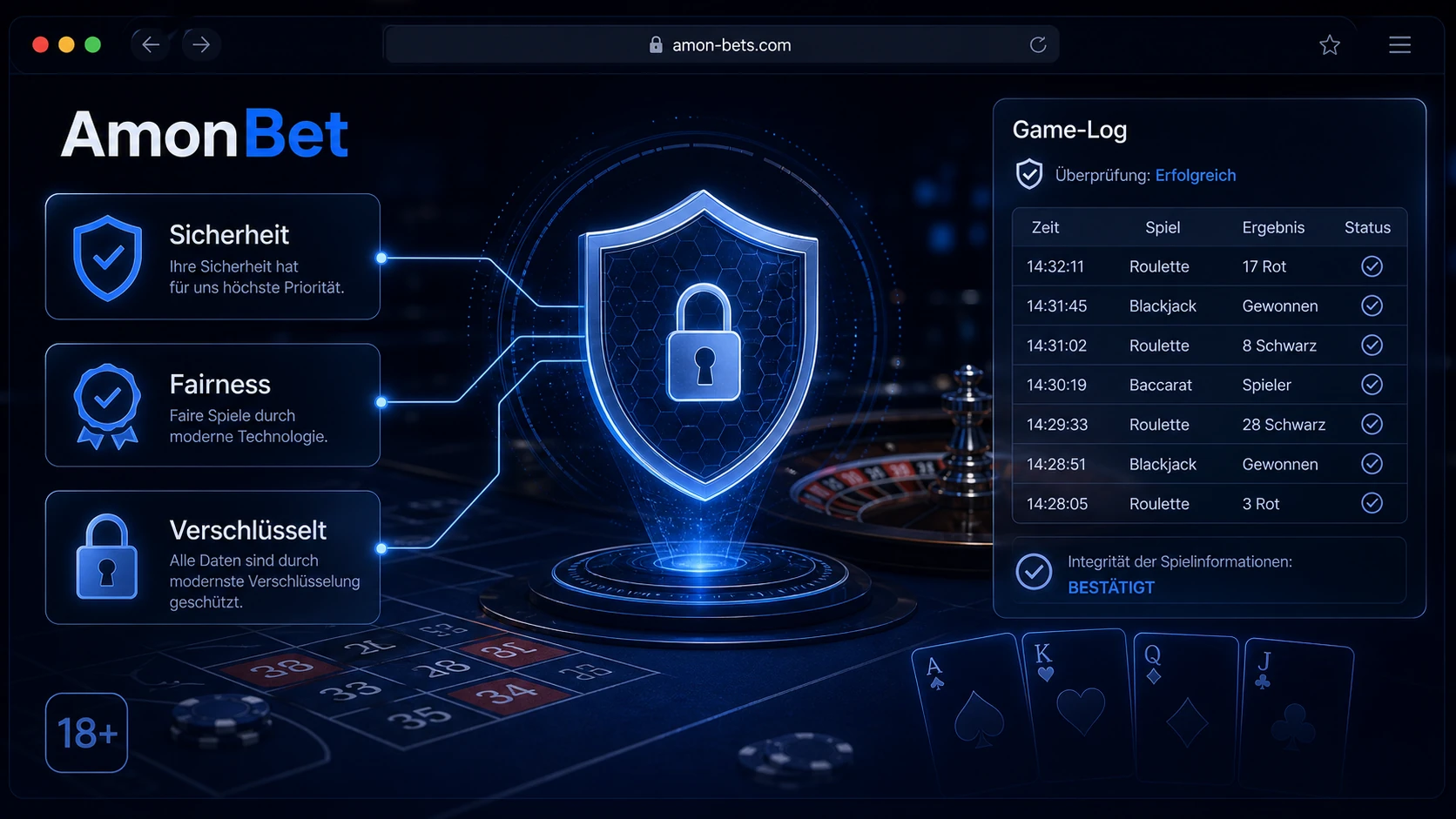This screenshot has width=1456, height=819.
Task: Click the Ergebnis column header
Action: click(1273, 227)
